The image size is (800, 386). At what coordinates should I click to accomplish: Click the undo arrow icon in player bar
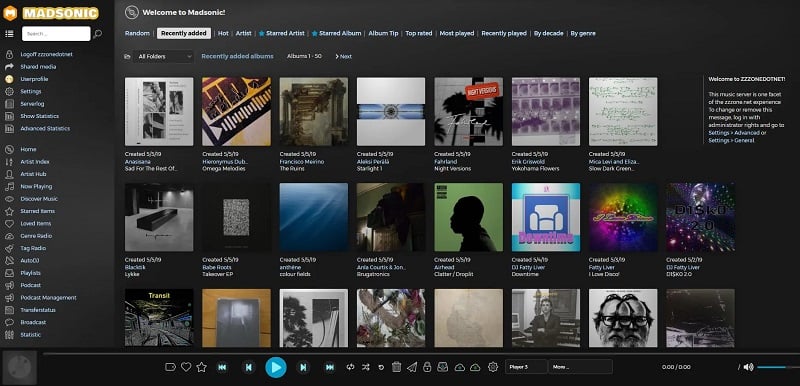(x=381, y=367)
